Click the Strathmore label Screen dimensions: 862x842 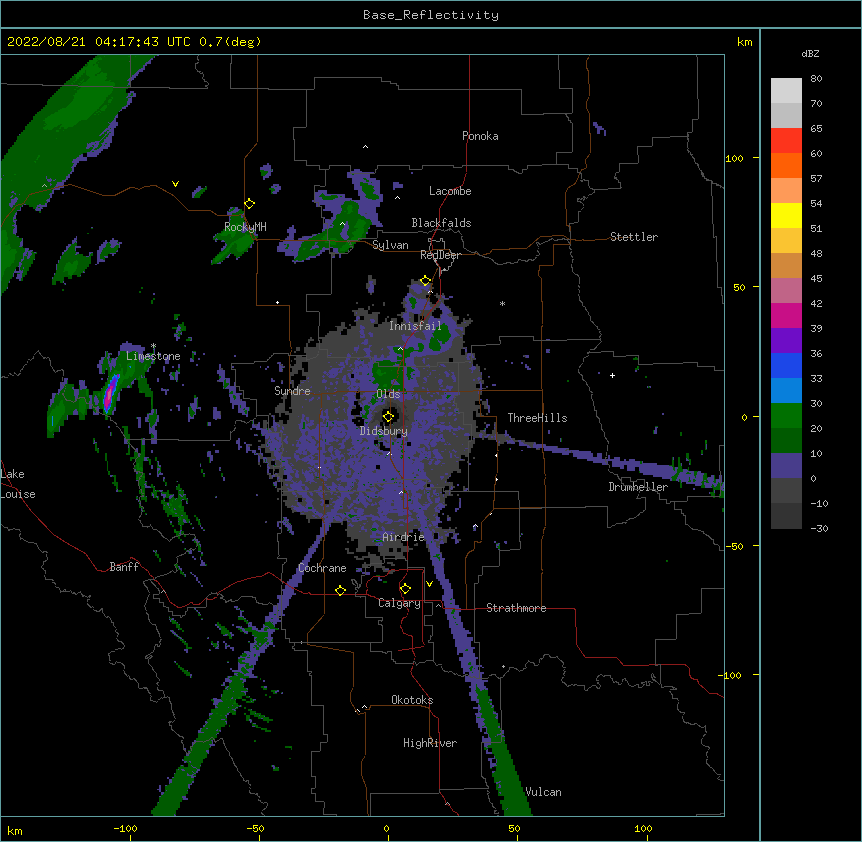tap(516, 608)
